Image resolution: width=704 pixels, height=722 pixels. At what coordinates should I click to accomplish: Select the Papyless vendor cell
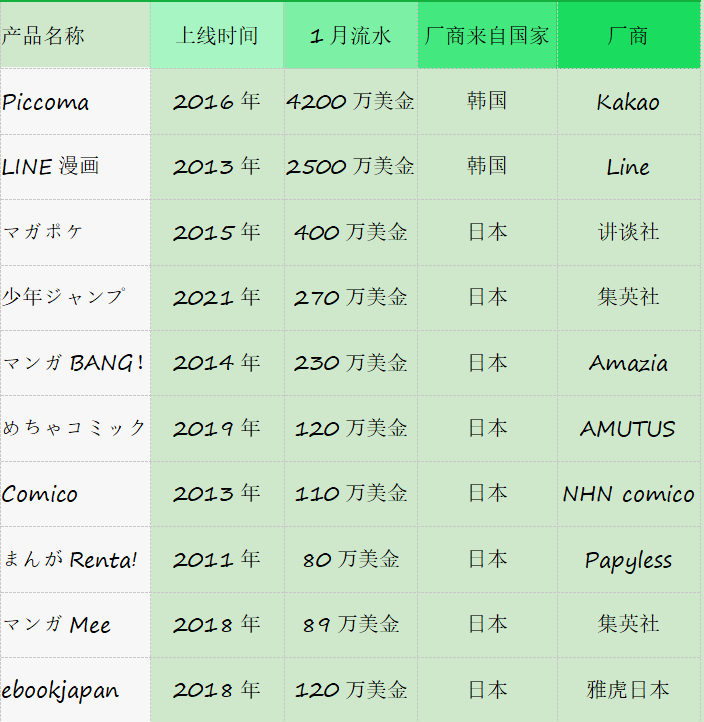[x=628, y=560]
